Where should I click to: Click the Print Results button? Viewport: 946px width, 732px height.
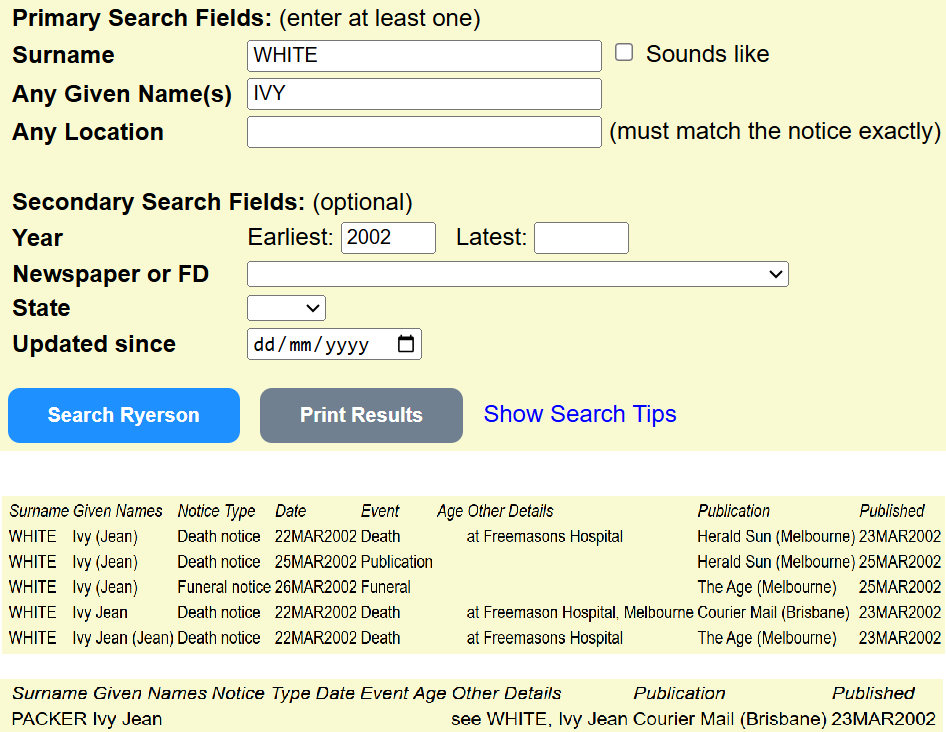(x=361, y=415)
